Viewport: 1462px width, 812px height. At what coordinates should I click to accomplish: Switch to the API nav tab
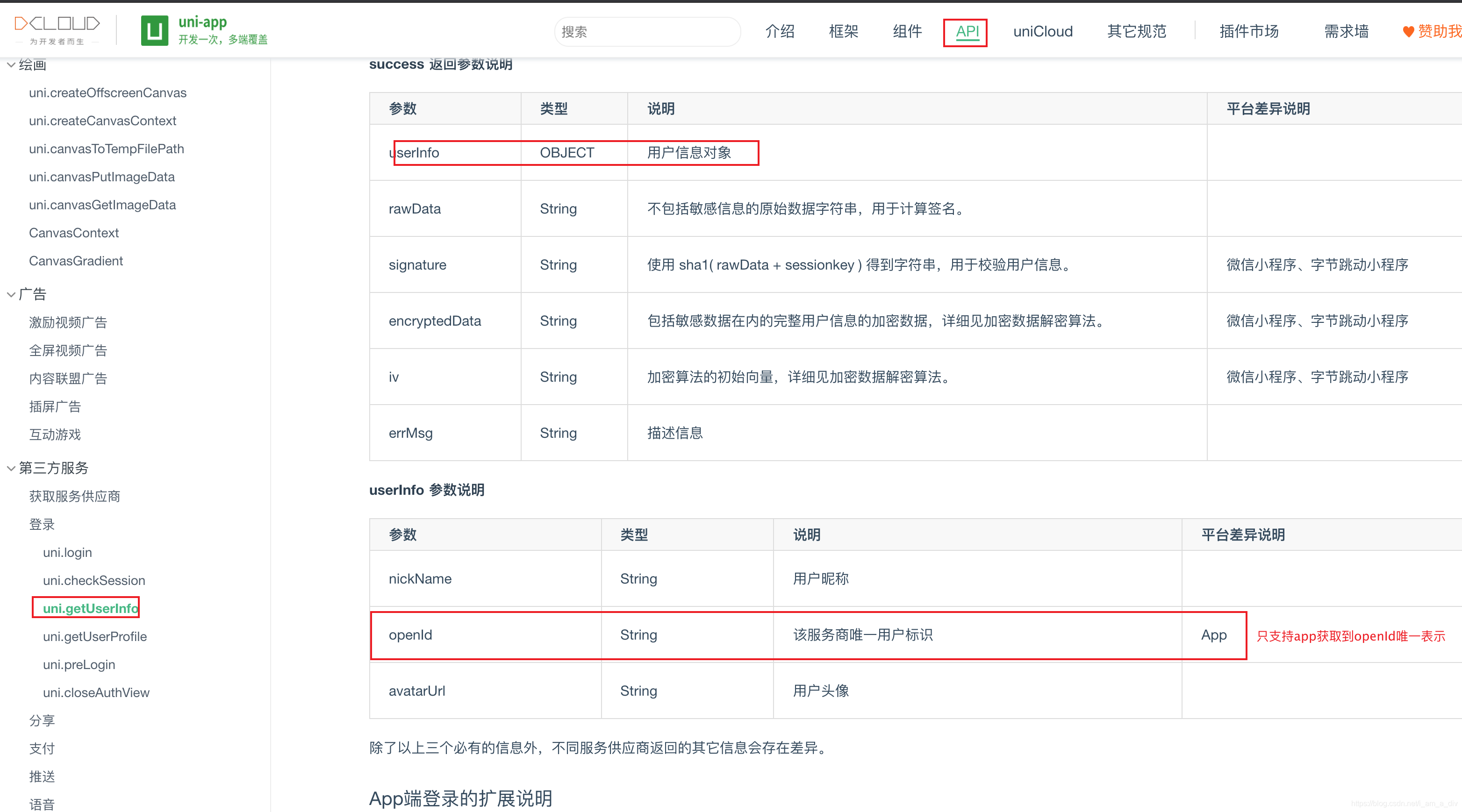[x=967, y=32]
